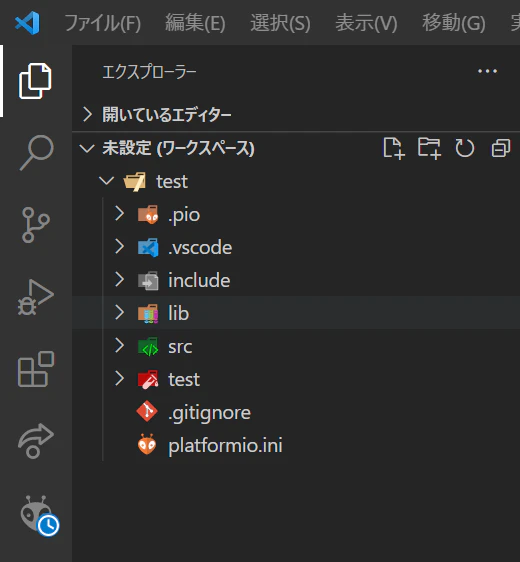The height and width of the screenshot is (562, 520).
Task: Select the .vscode folder label
Action: [200, 248]
